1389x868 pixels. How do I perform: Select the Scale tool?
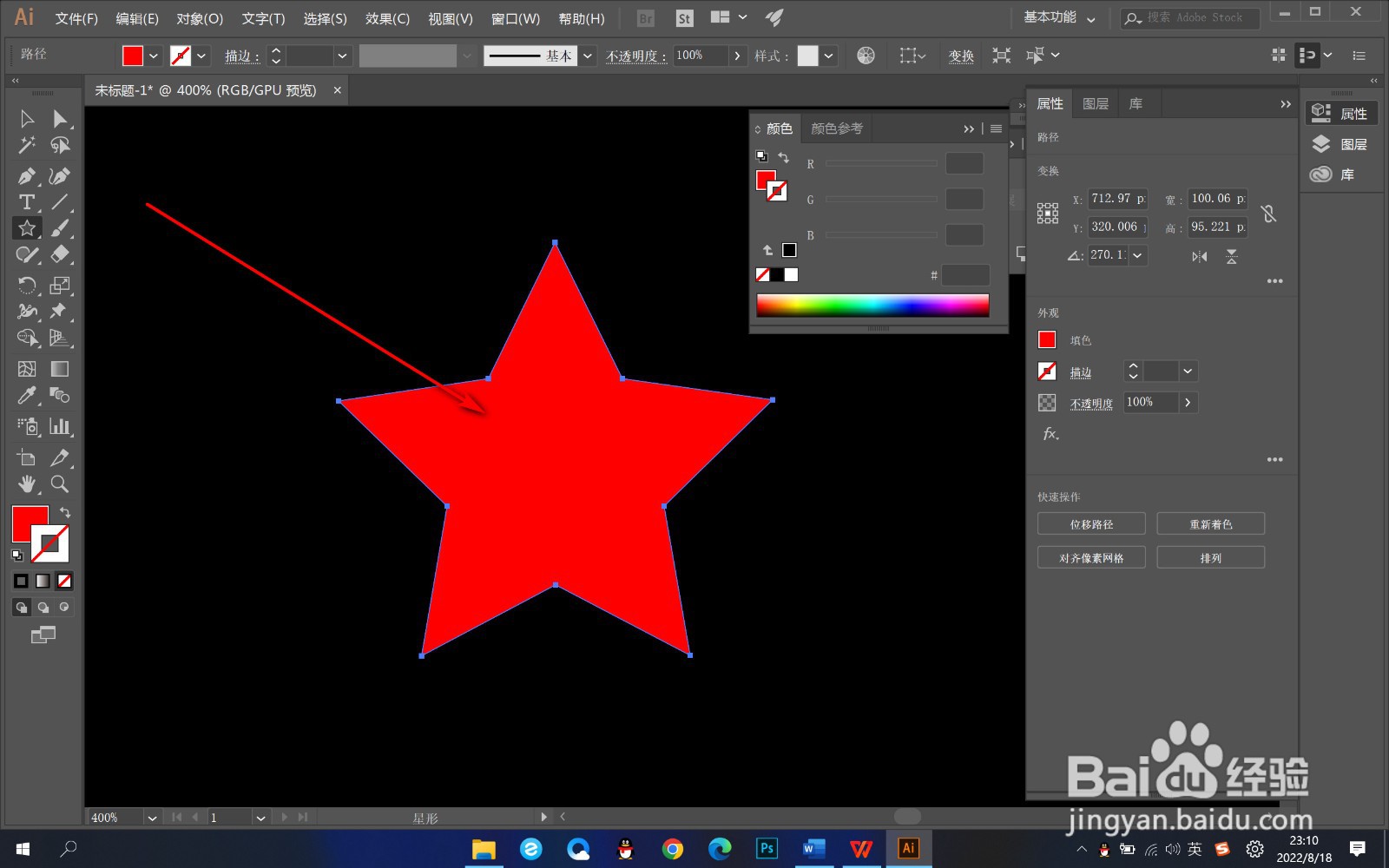[x=59, y=286]
